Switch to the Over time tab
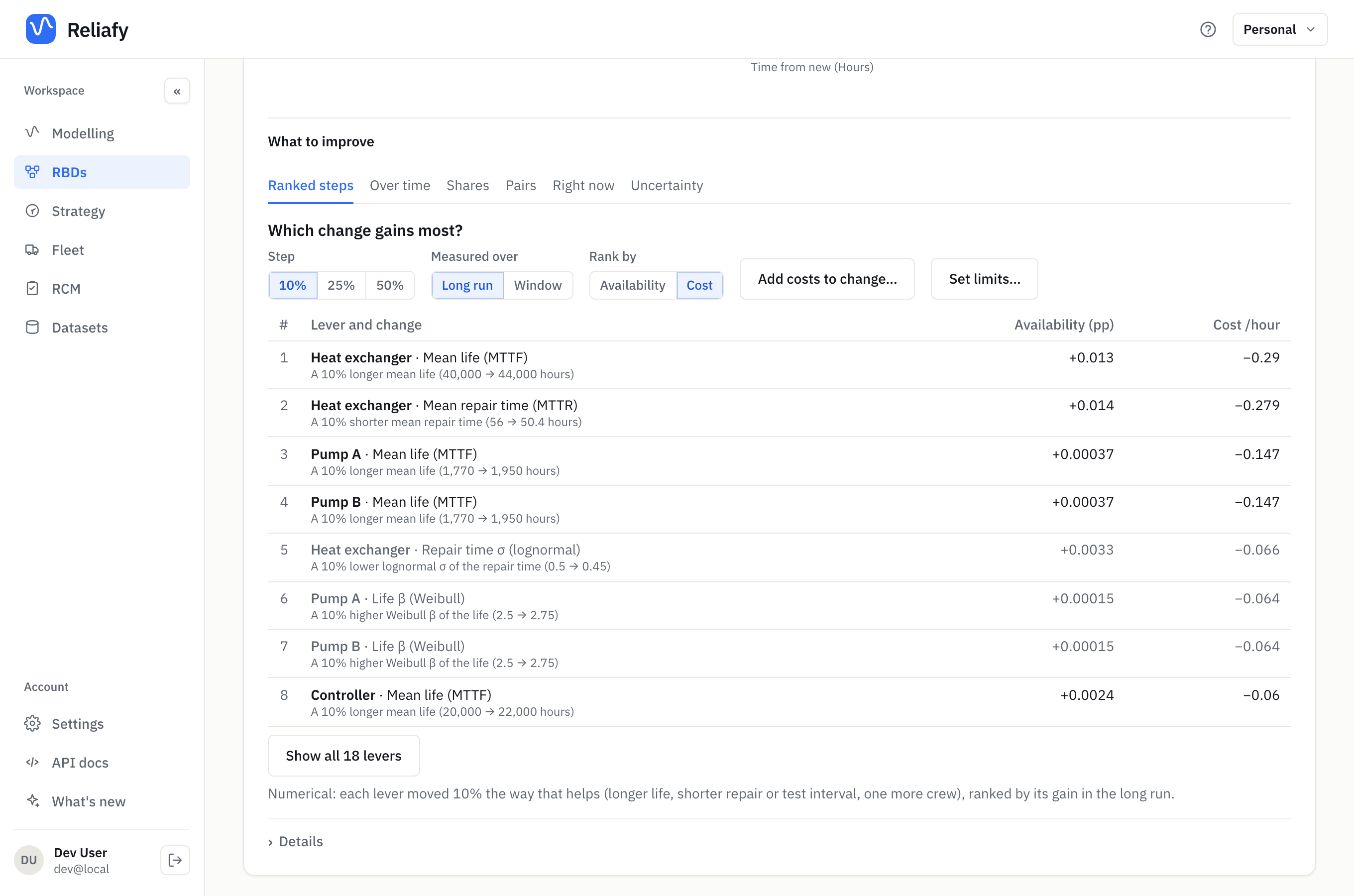1354x896 pixels. 400,185
